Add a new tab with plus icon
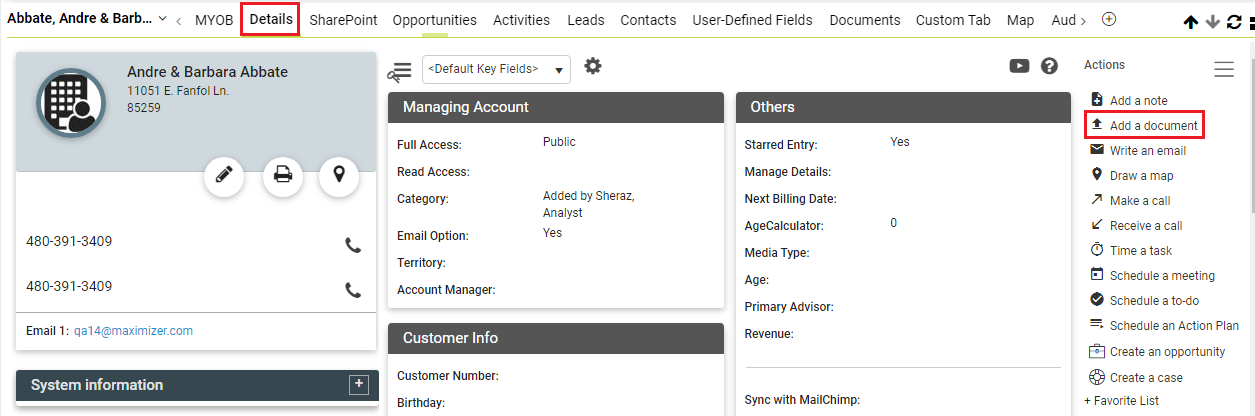1255x416 pixels. coord(1109,19)
